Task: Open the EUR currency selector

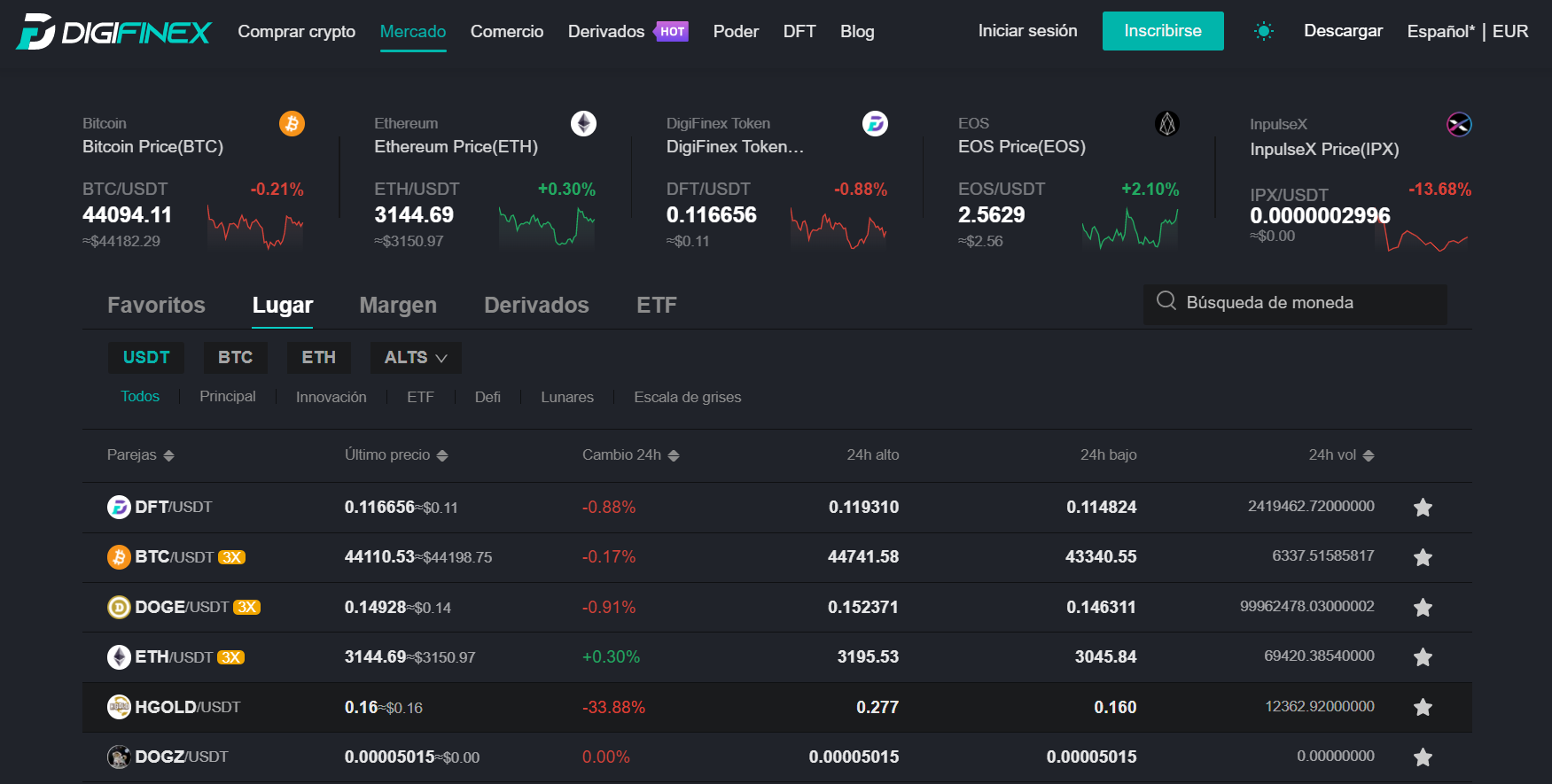Action: (1510, 31)
